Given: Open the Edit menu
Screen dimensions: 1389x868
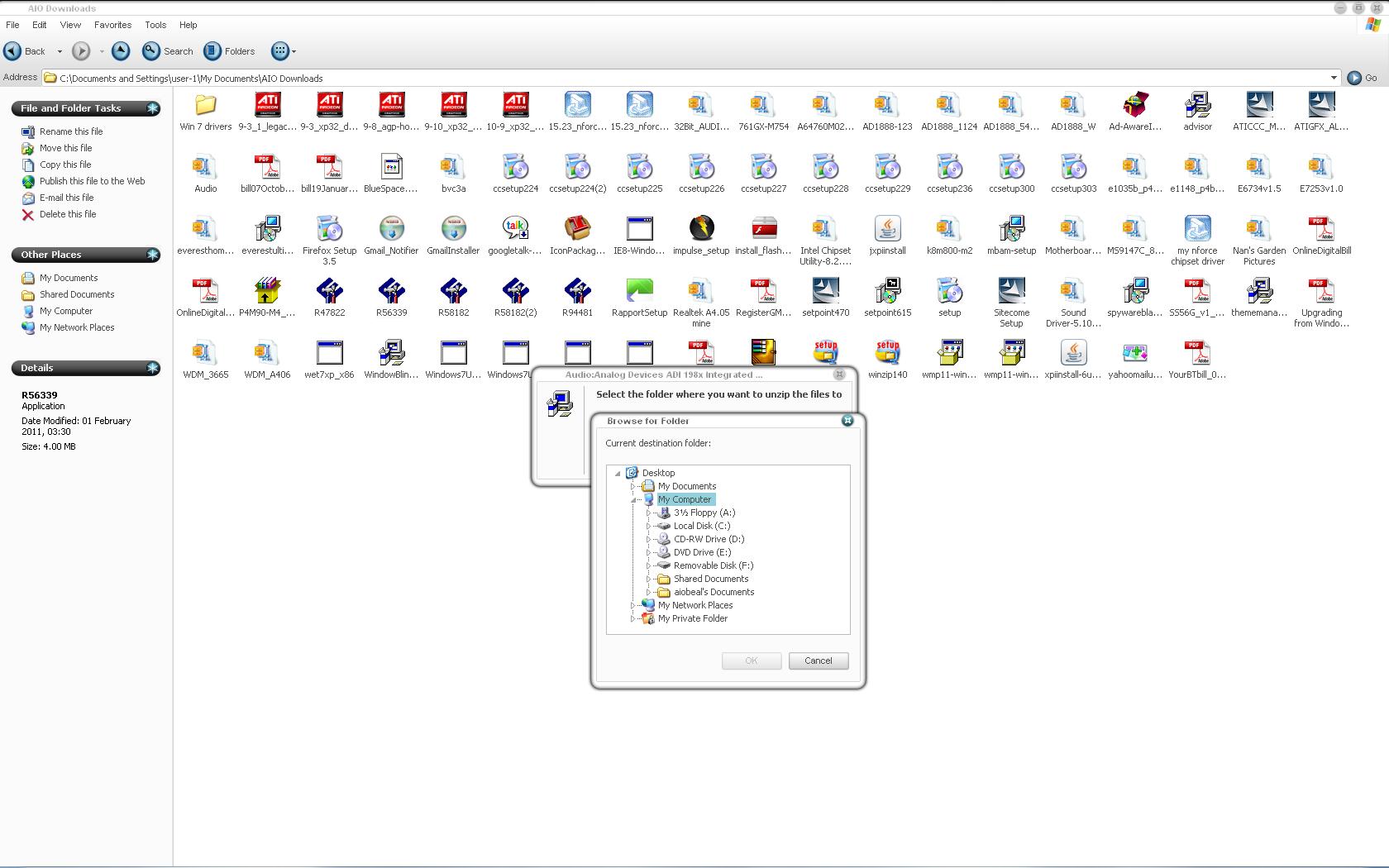Looking at the screenshot, I should point(39,25).
